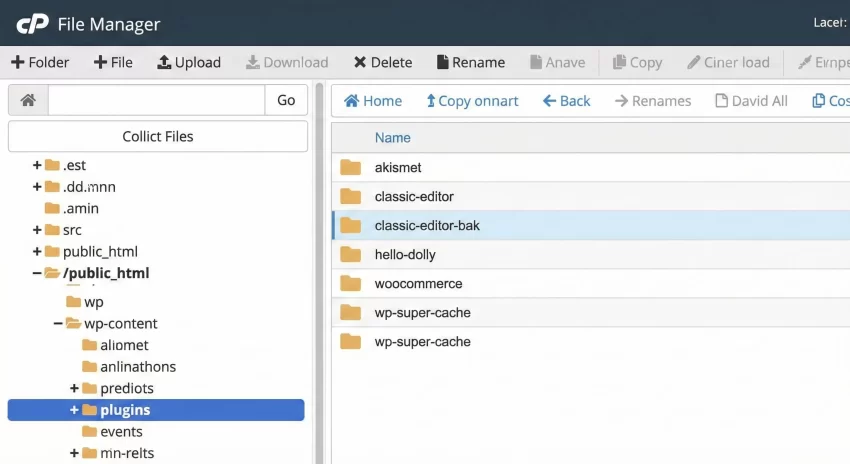This screenshot has width=850, height=464.
Task: Select the classic-editor file name
Action: [414, 196]
